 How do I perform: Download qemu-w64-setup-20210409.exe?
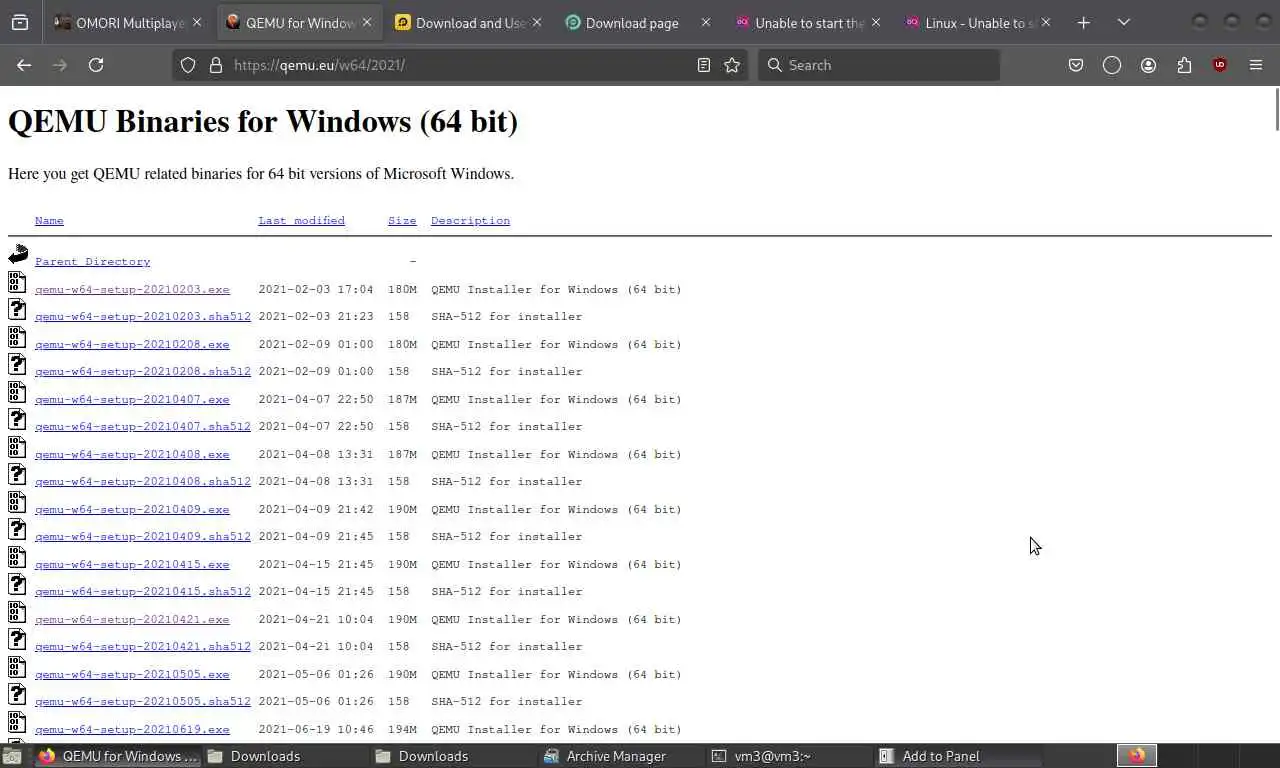[132, 510]
